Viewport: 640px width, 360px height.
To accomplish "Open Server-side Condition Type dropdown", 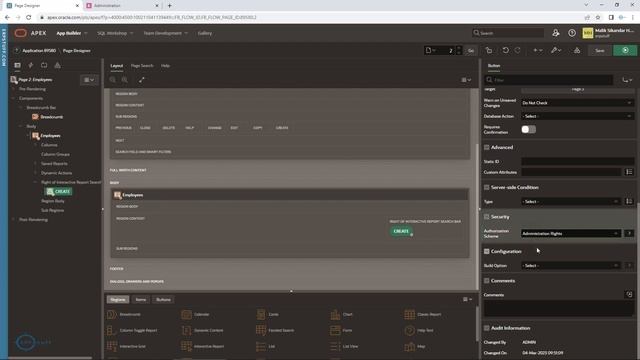I will pyautogui.click(x=571, y=202).
